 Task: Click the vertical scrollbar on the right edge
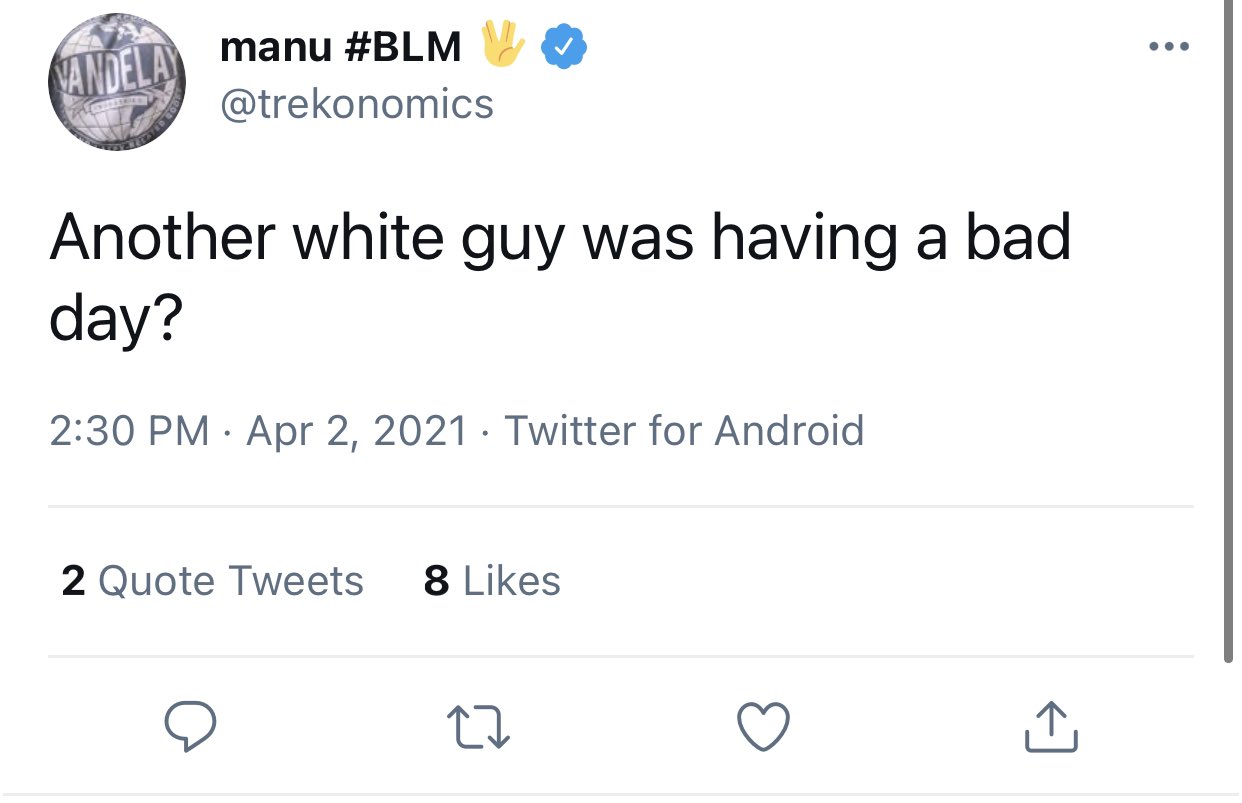pyautogui.click(x=1228, y=330)
